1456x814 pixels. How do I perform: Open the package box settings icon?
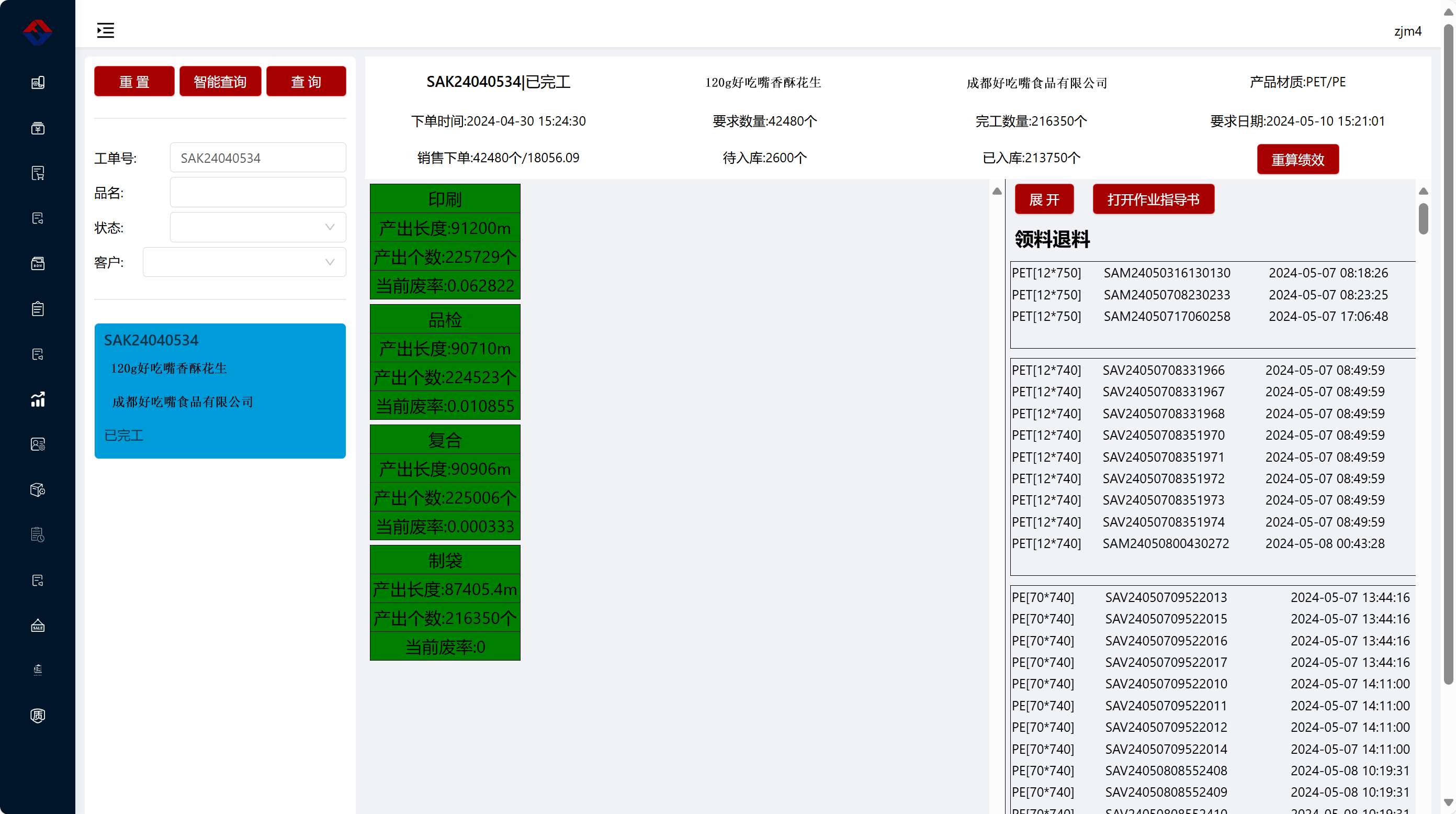(x=38, y=490)
